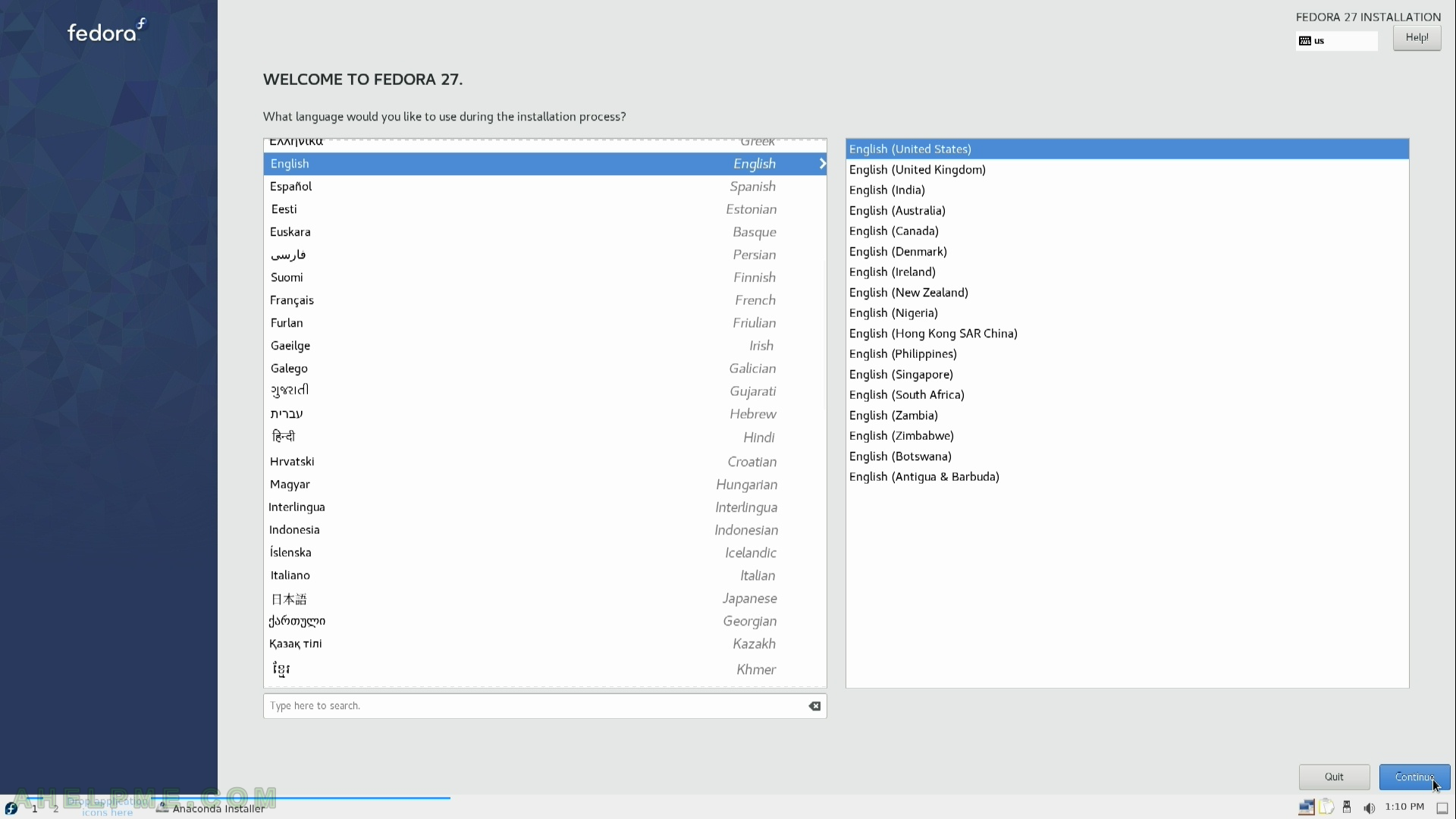Select Euskara Basque language row
The height and width of the screenshot is (819, 1456).
(544, 232)
